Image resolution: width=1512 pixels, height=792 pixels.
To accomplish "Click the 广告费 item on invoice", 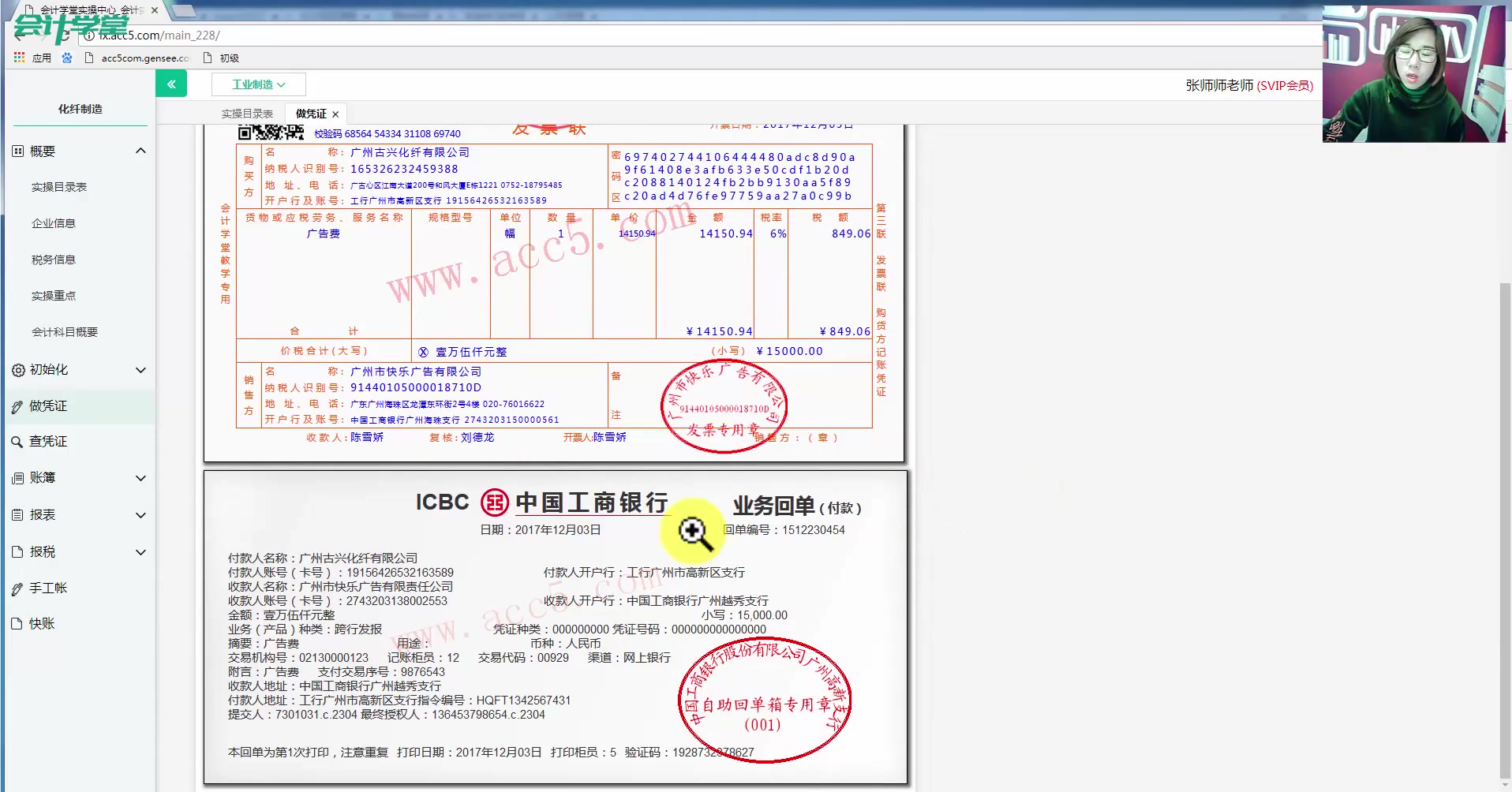I will [324, 233].
